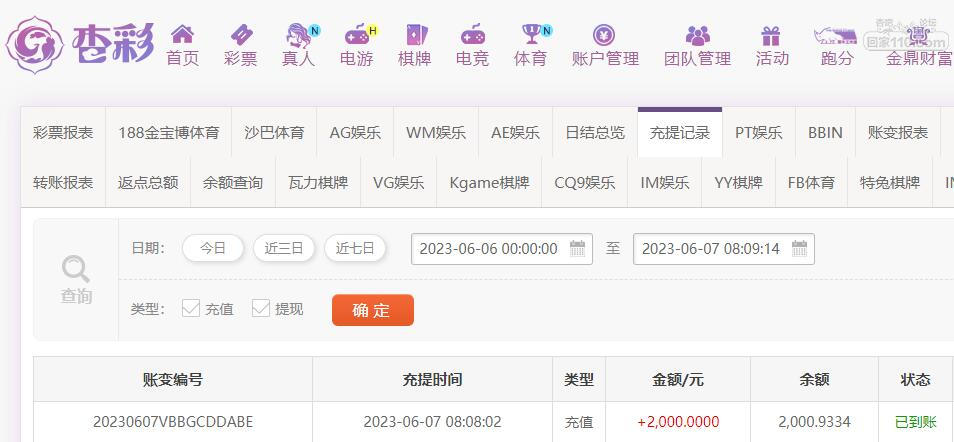Open the 余额查询 tab
Screen dimensions: 954x442
click(x=233, y=182)
